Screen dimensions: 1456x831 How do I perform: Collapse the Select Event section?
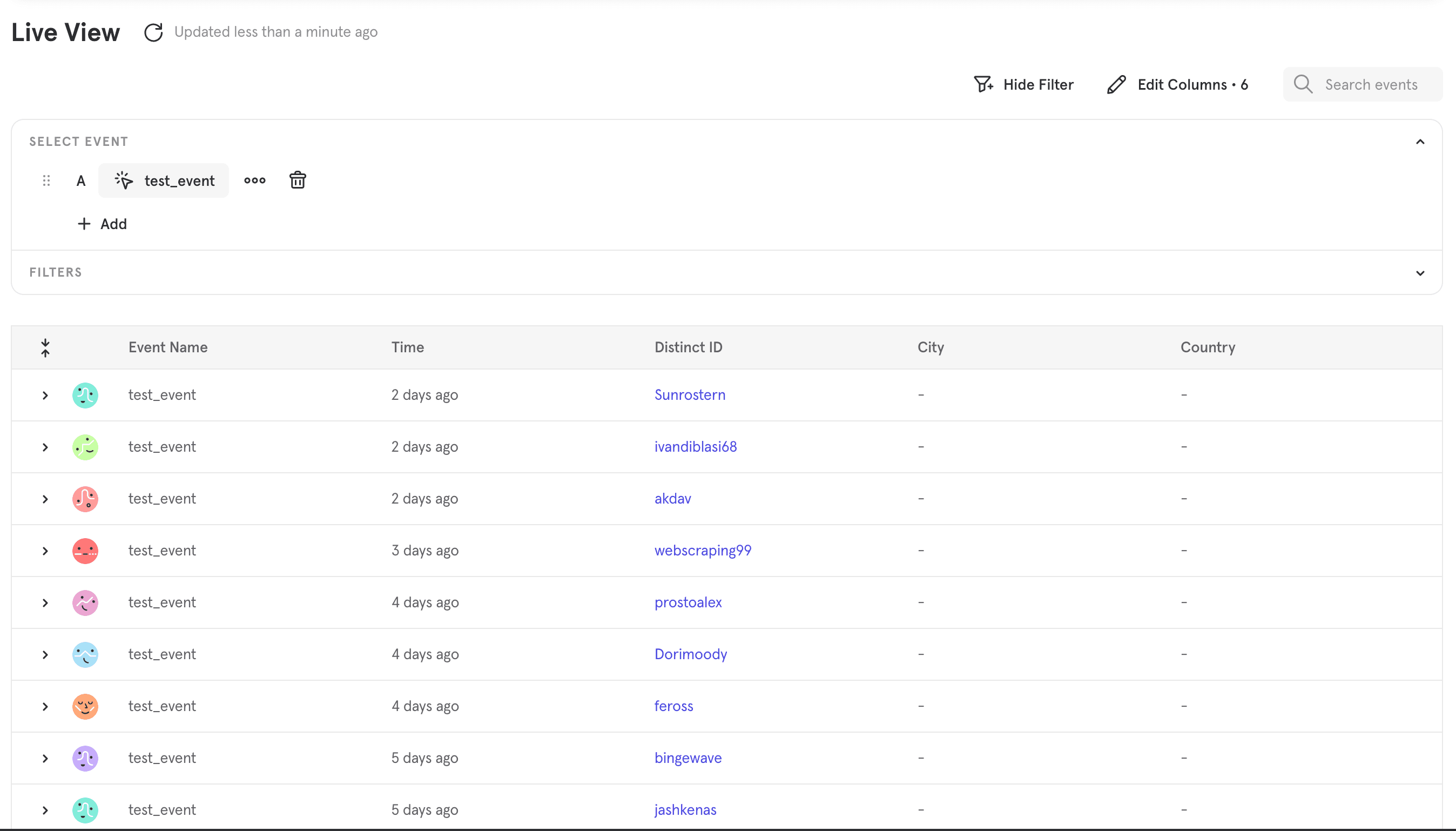(1419, 142)
